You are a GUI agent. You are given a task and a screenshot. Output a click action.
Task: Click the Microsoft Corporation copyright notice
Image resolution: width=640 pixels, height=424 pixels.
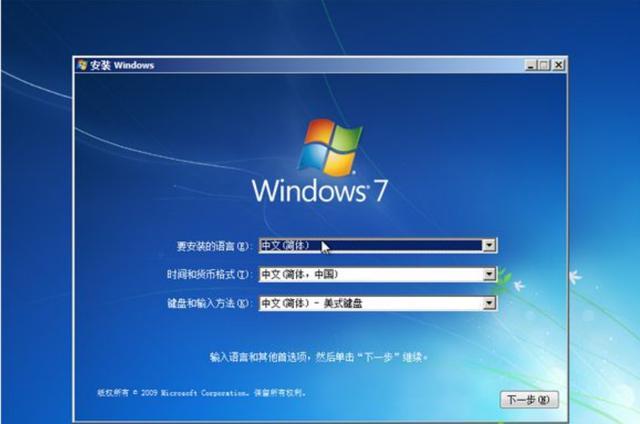(x=201, y=393)
